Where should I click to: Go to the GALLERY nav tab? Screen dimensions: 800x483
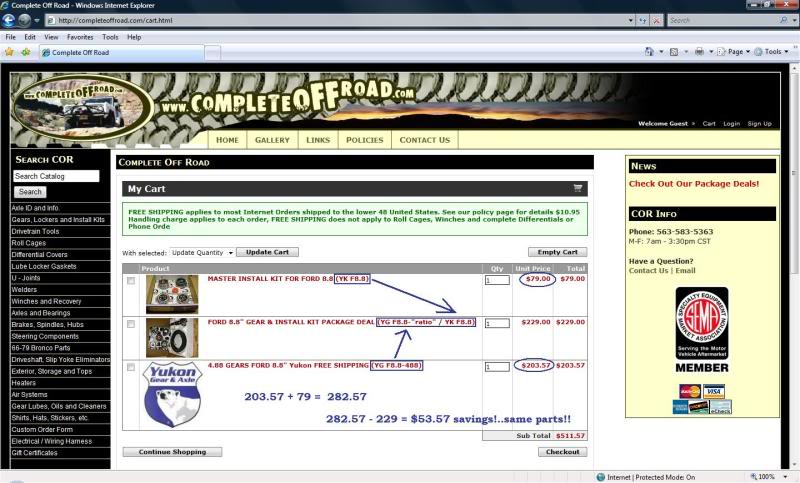click(x=272, y=140)
